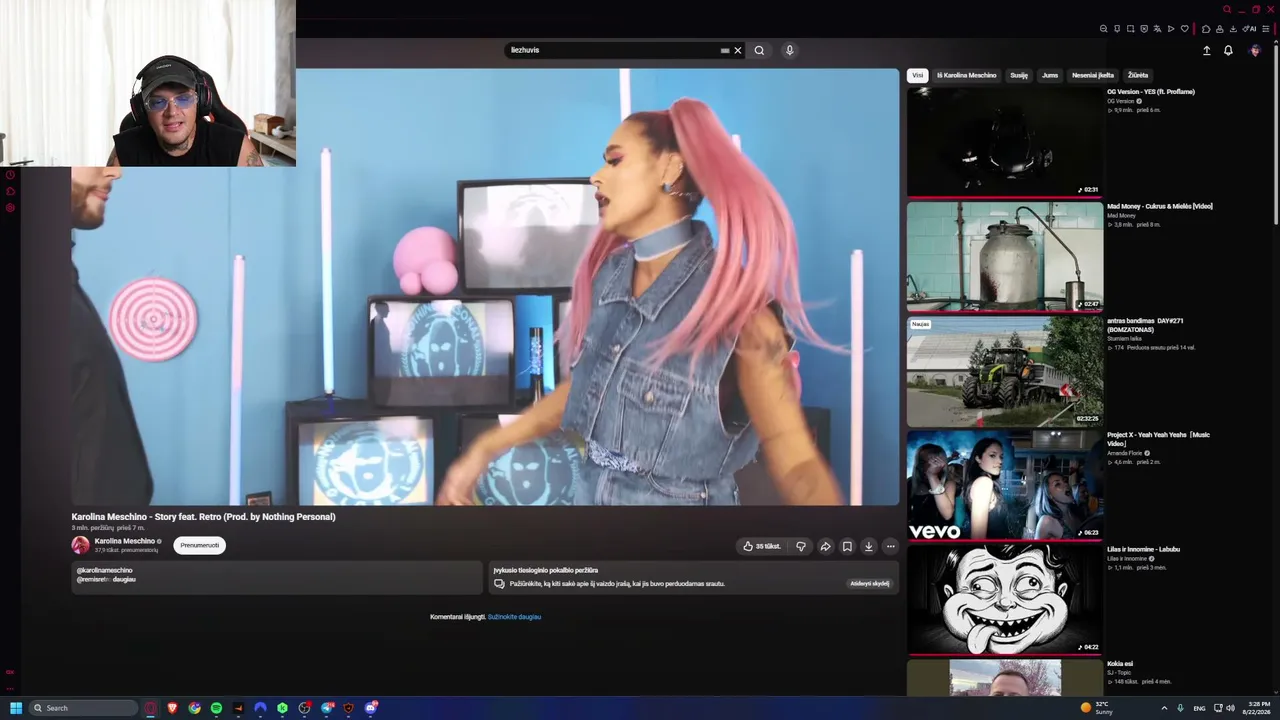1280x720 pixels.
Task: Dislike the video with thumbs-down
Action: click(801, 546)
